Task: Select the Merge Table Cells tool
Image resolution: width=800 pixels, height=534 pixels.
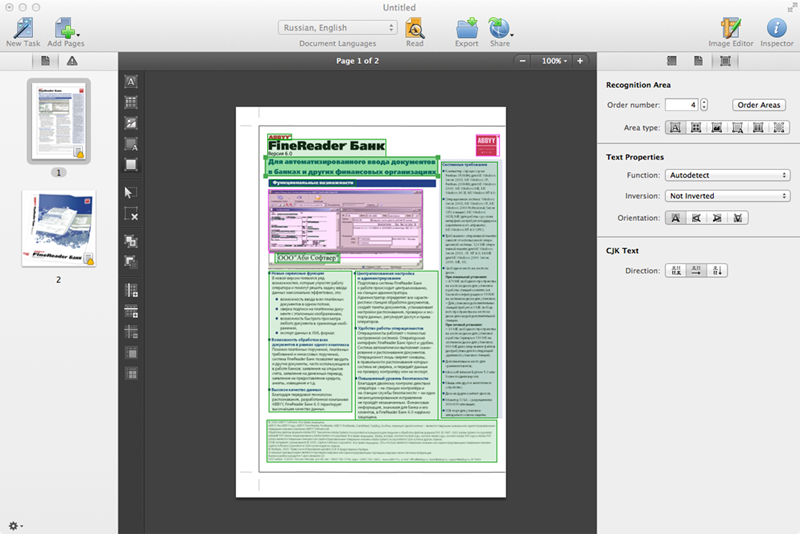Action: click(x=131, y=353)
